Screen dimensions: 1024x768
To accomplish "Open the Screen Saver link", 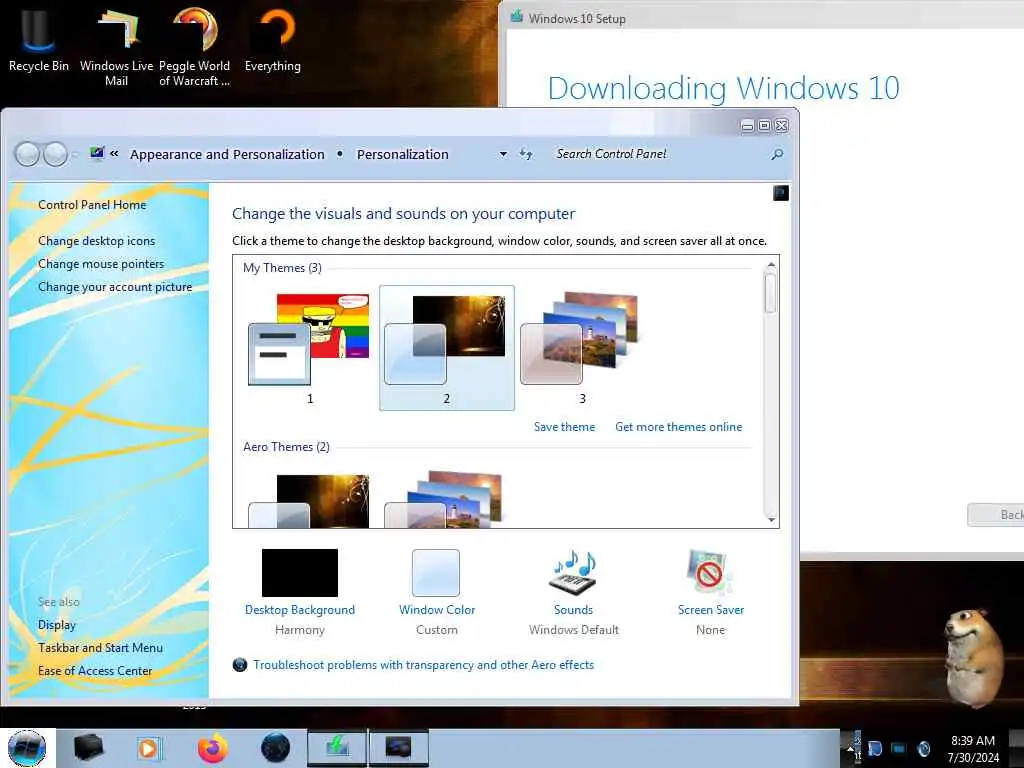I will pos(711,609).
